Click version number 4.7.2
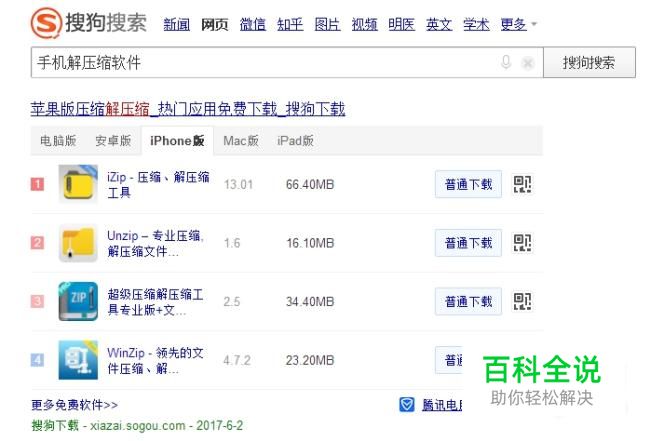Image resolution: width=650 pixels, height=441 pixels. tap(237, 360)
